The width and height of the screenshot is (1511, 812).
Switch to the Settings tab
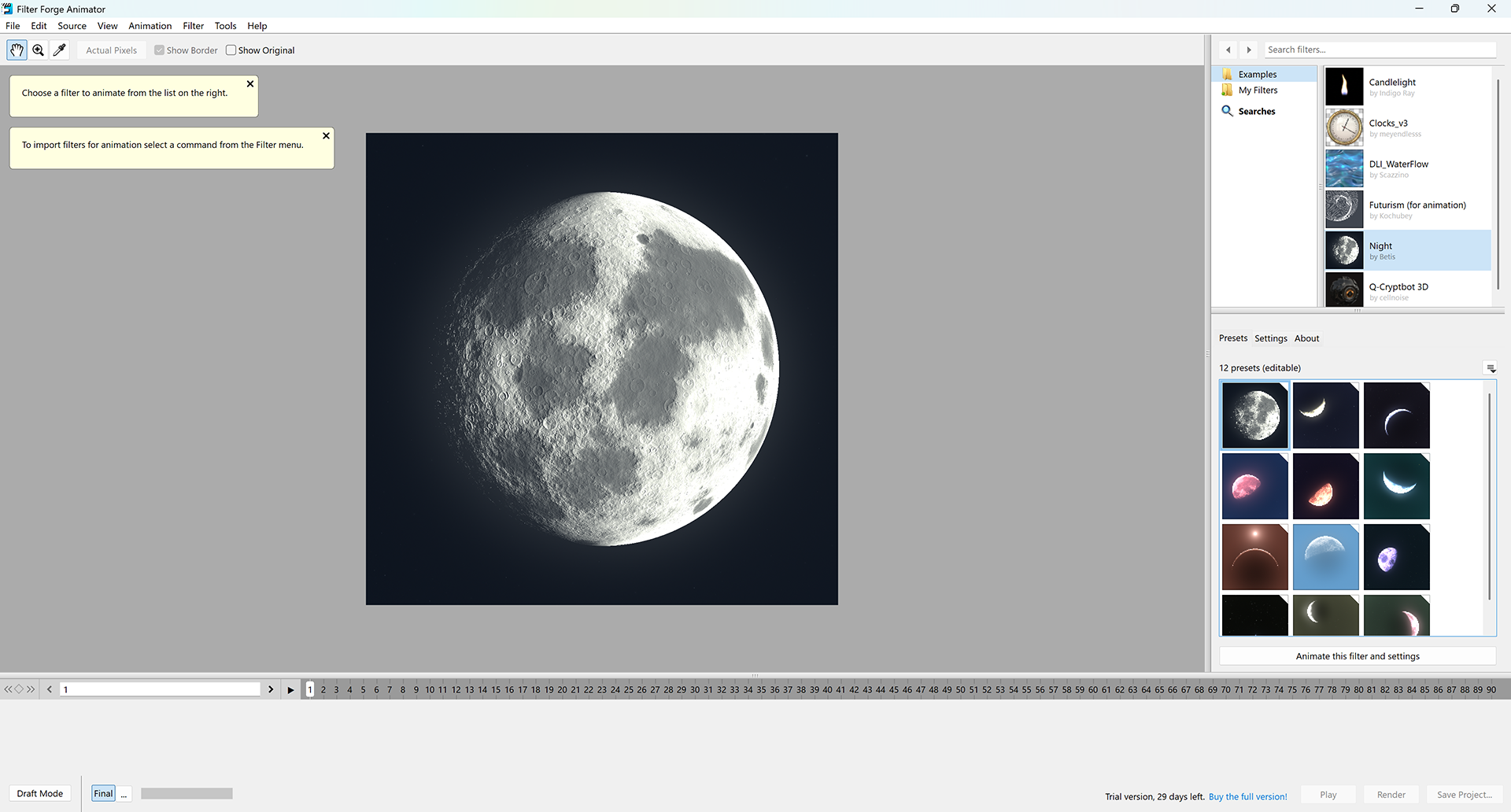pos(1270,338)
